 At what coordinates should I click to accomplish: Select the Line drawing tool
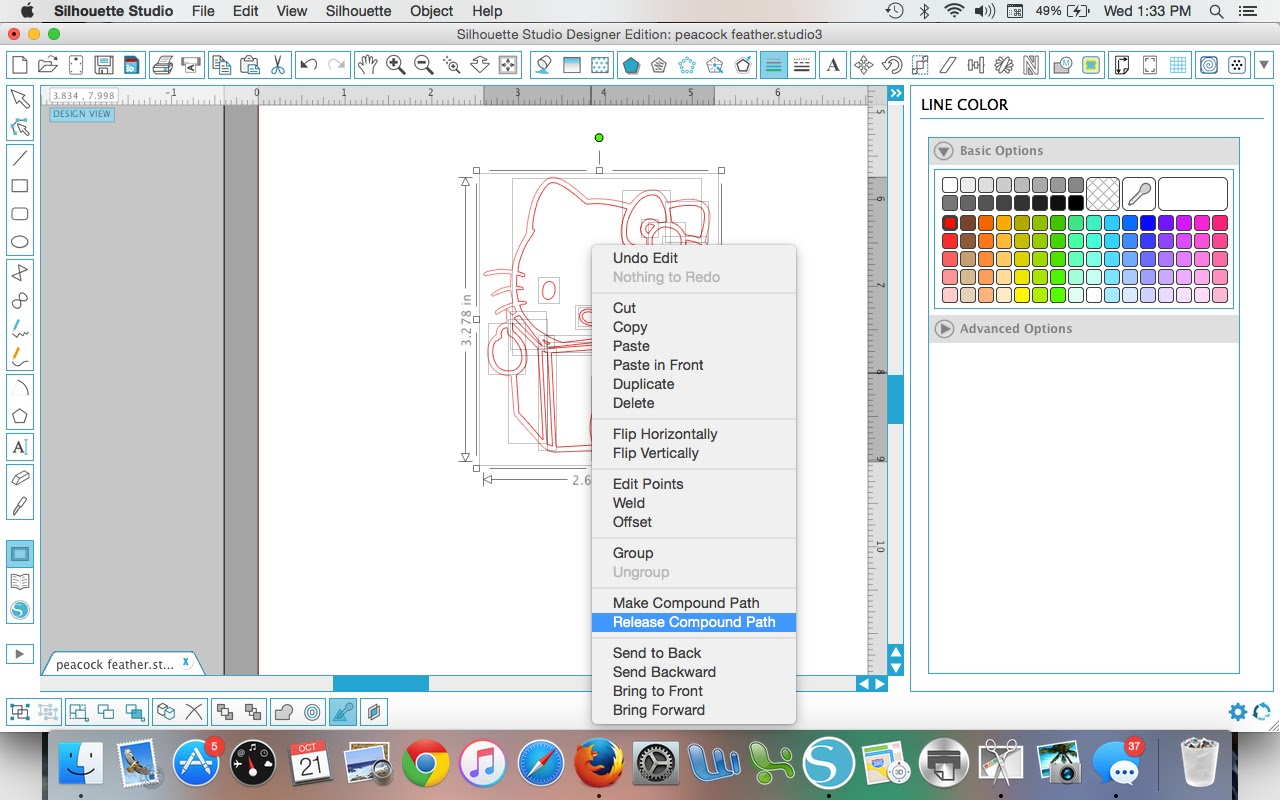point(19,158)
